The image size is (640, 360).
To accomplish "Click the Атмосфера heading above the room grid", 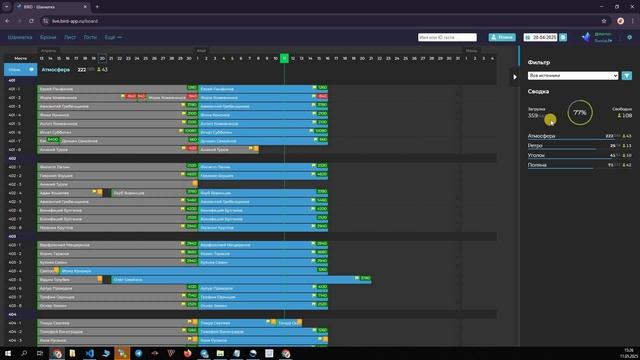I will pos(56,70).
